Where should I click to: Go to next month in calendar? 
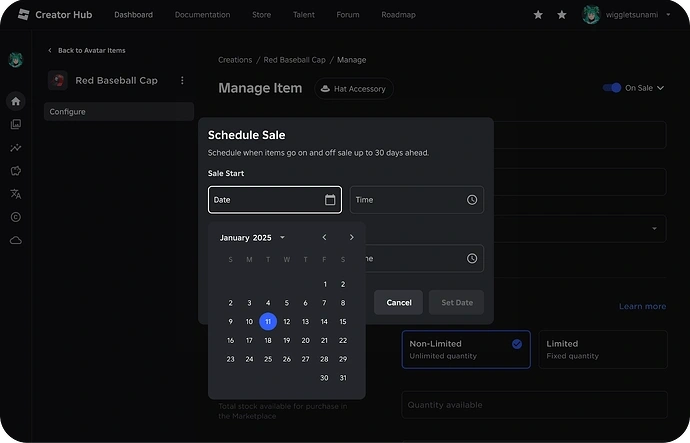pos(352,238)
